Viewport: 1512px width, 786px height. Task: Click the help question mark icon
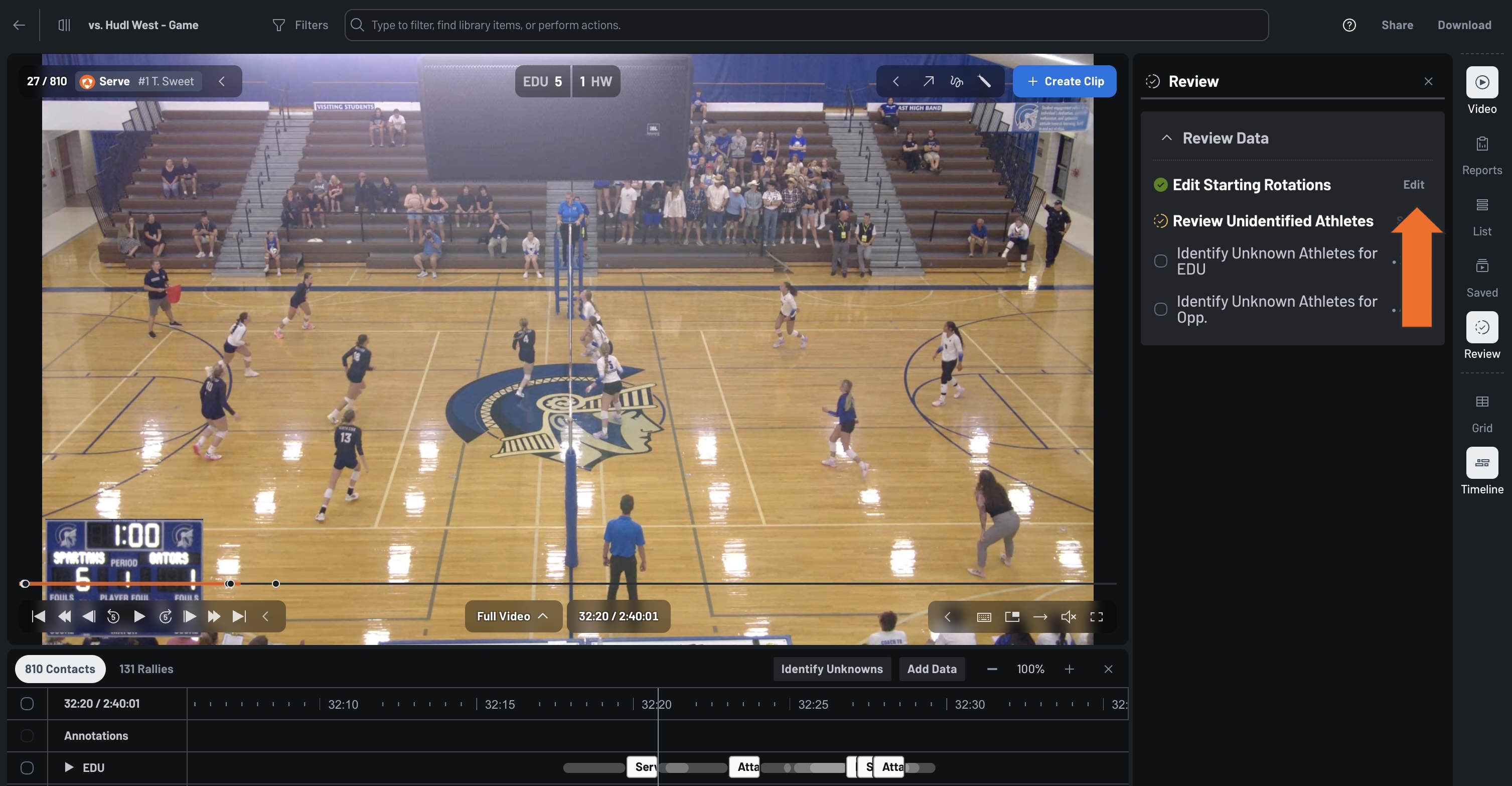tap(1349, 25)
